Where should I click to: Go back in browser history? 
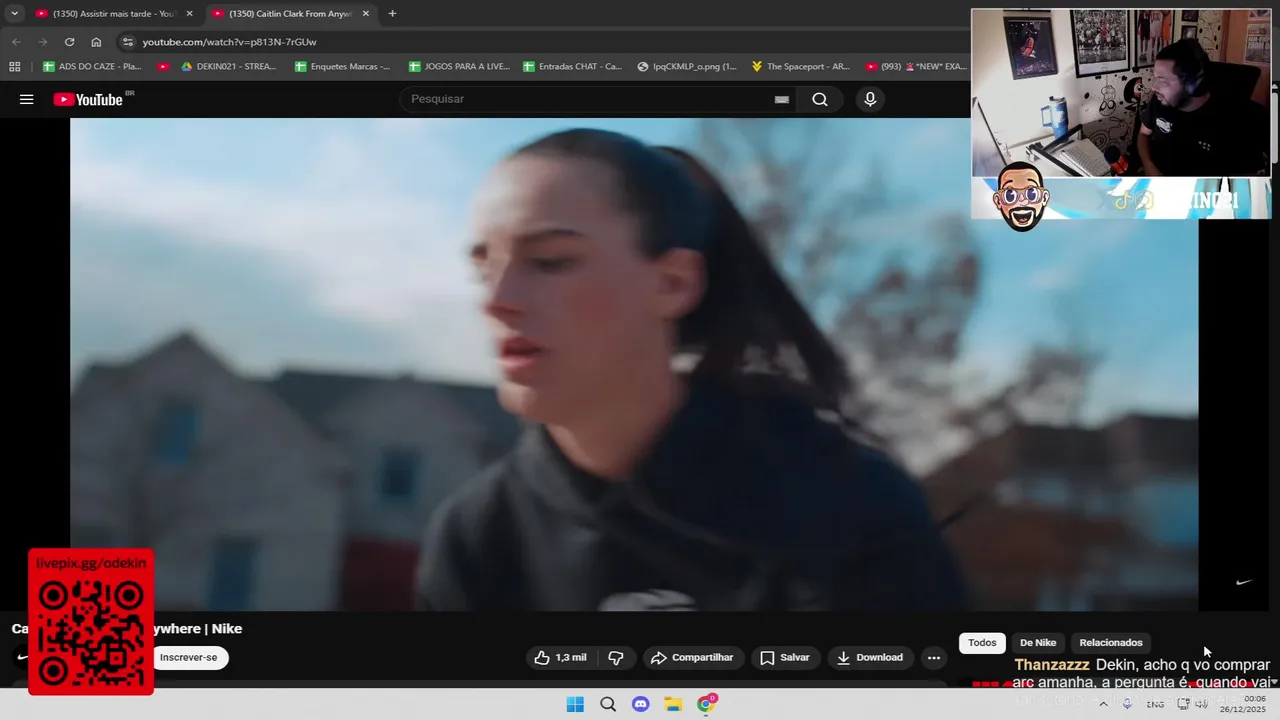(x=16, y=42)
